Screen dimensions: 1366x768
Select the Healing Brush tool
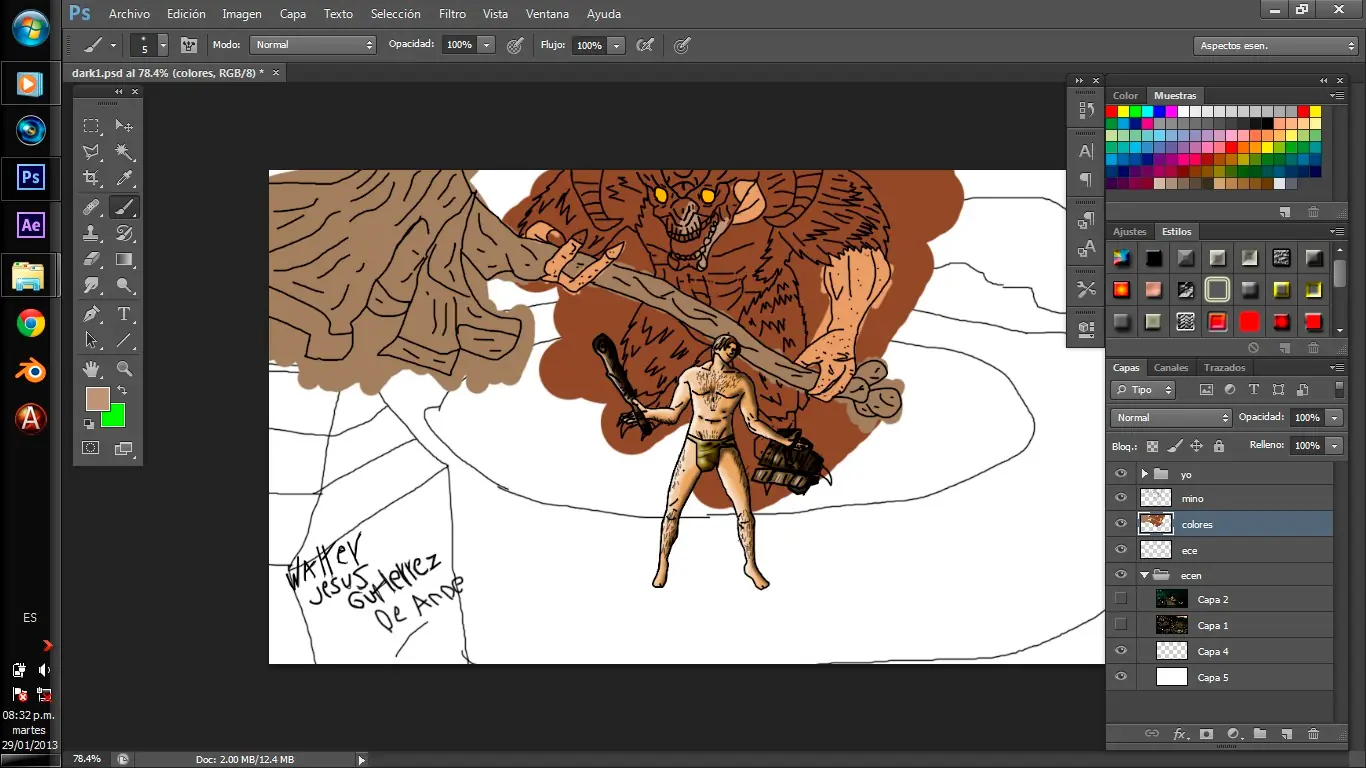pos(91,207)
